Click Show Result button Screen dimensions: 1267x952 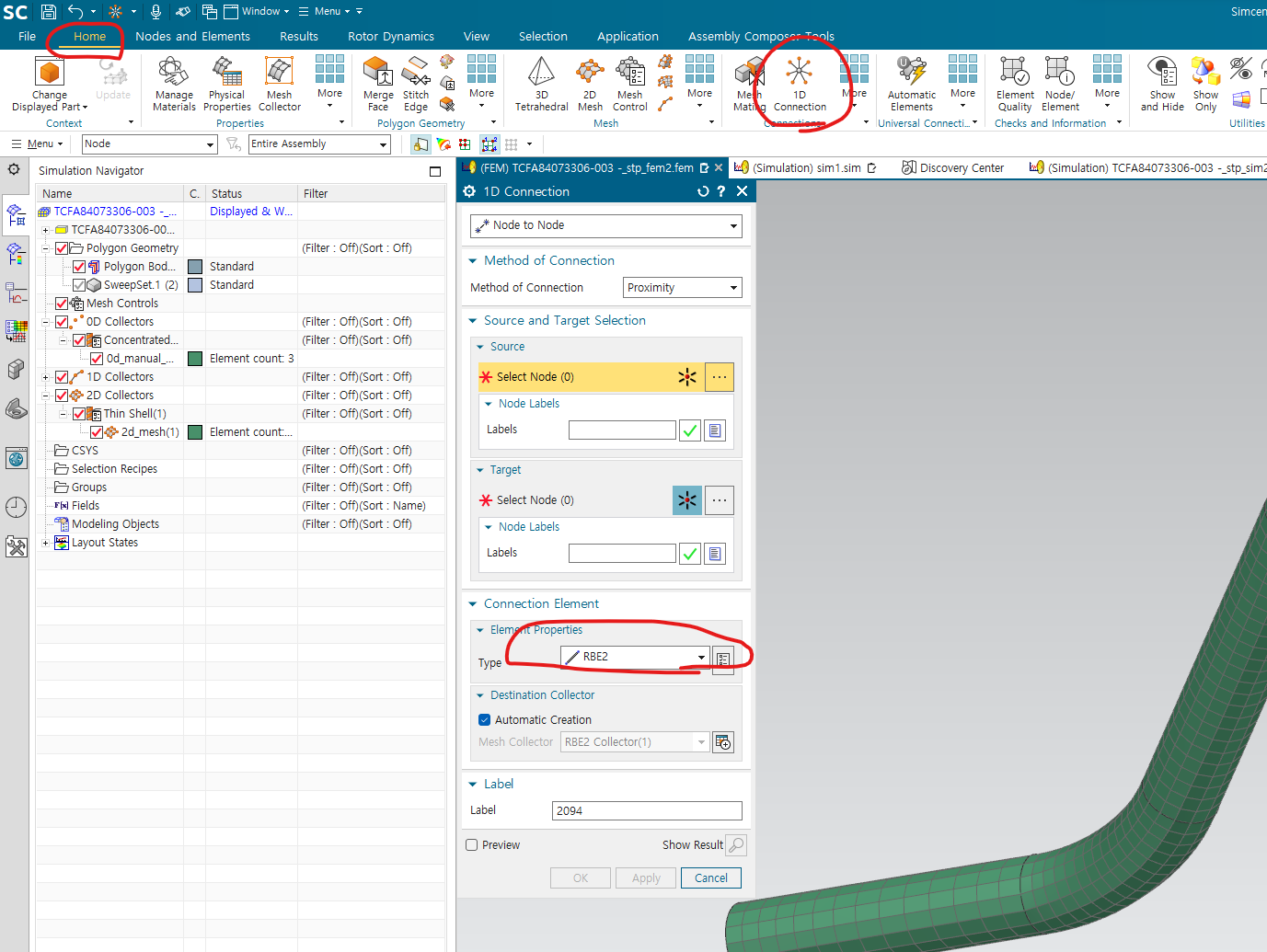(736, 845)
